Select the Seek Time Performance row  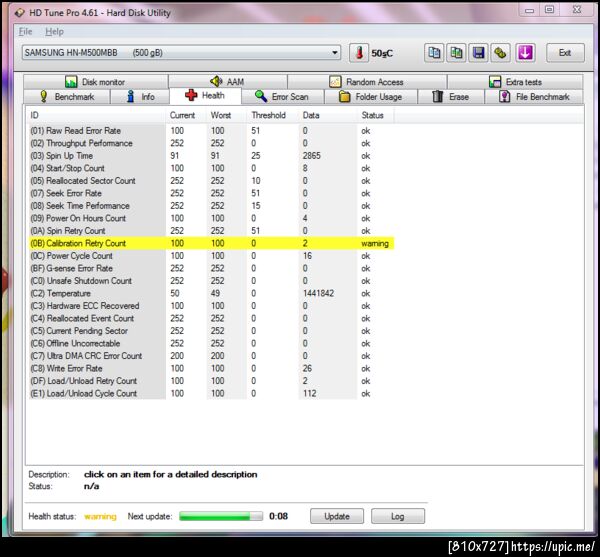(211, 206)
